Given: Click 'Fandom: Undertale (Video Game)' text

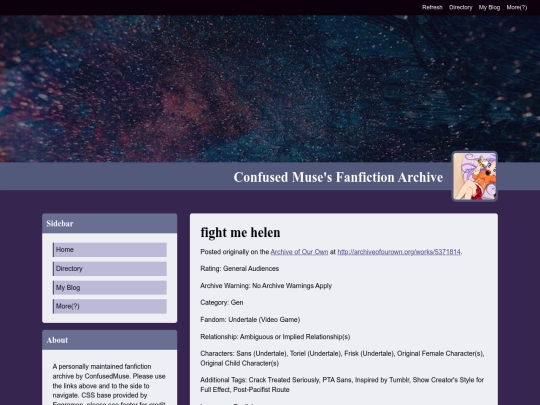Looking at the screenshot, I should point(250,320).
